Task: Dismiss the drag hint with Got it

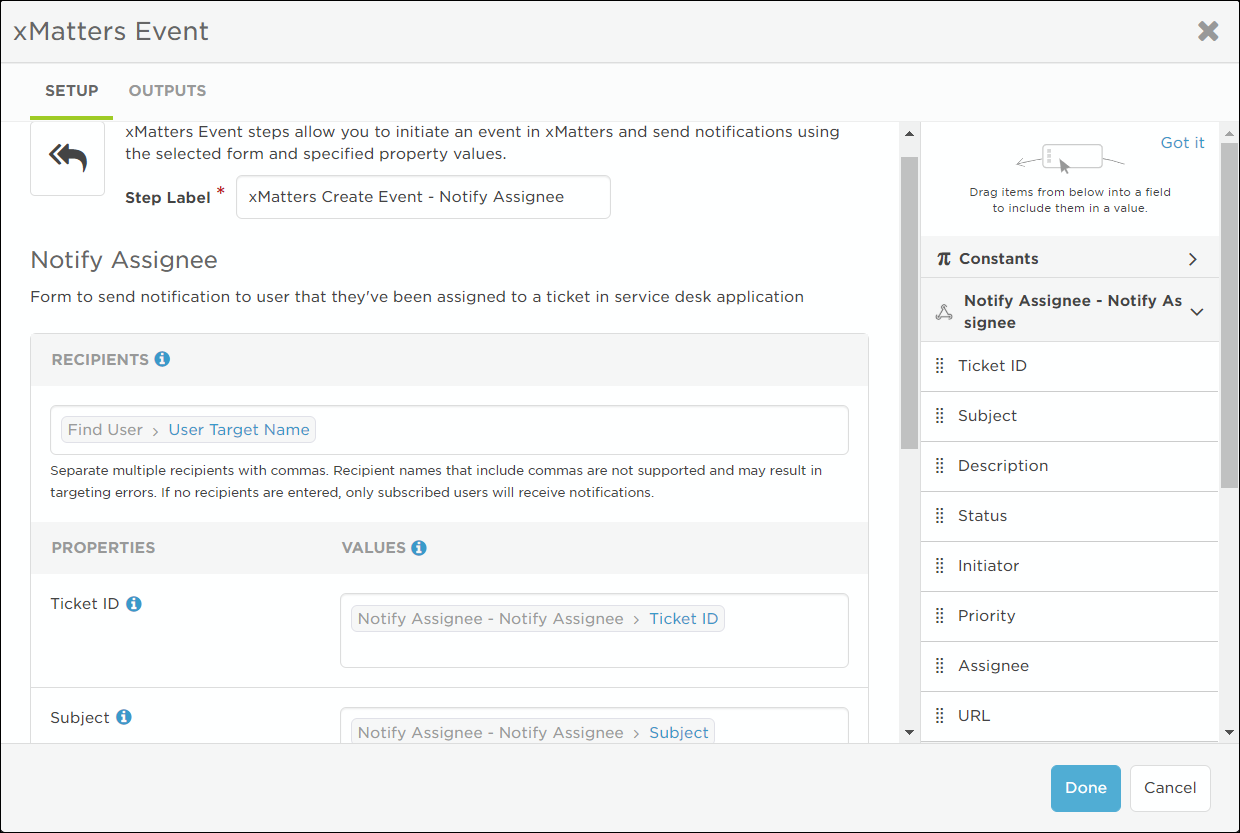Action: [1183, 143]
